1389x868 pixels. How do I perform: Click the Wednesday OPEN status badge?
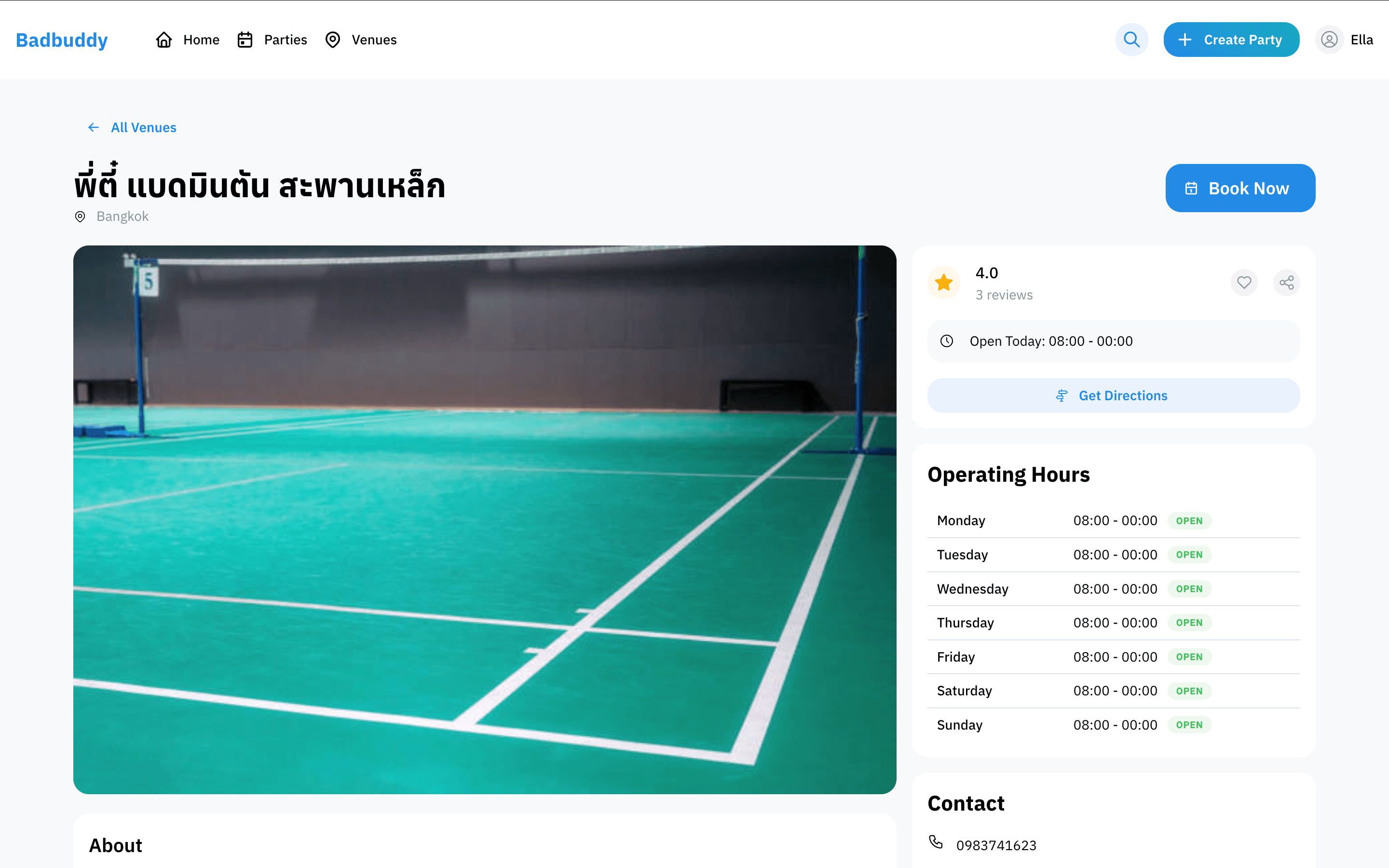pyautogui.click(x=1189, y=589)
